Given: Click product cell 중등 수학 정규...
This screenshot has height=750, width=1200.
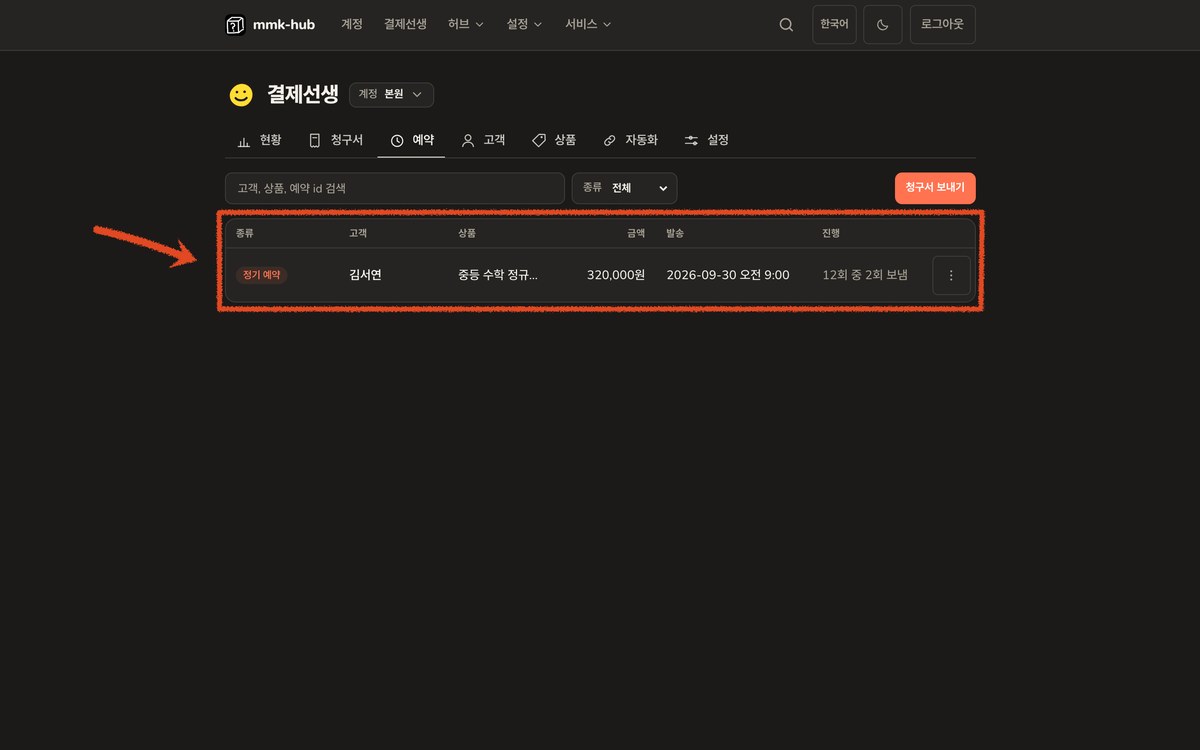Looking at the screenshot, I should [x=497, y=275].
